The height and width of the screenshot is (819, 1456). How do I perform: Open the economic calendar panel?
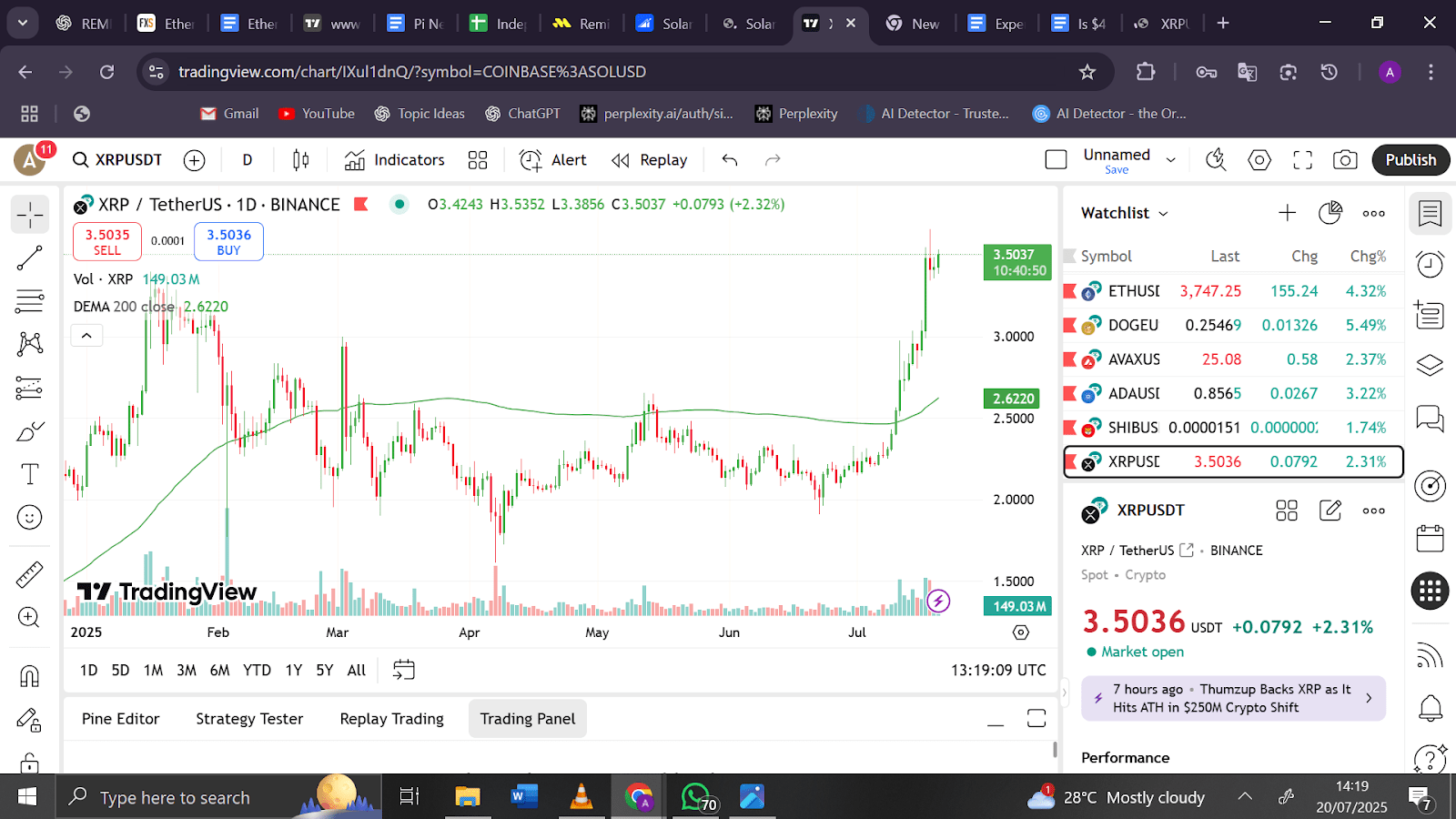point(1431,538)
